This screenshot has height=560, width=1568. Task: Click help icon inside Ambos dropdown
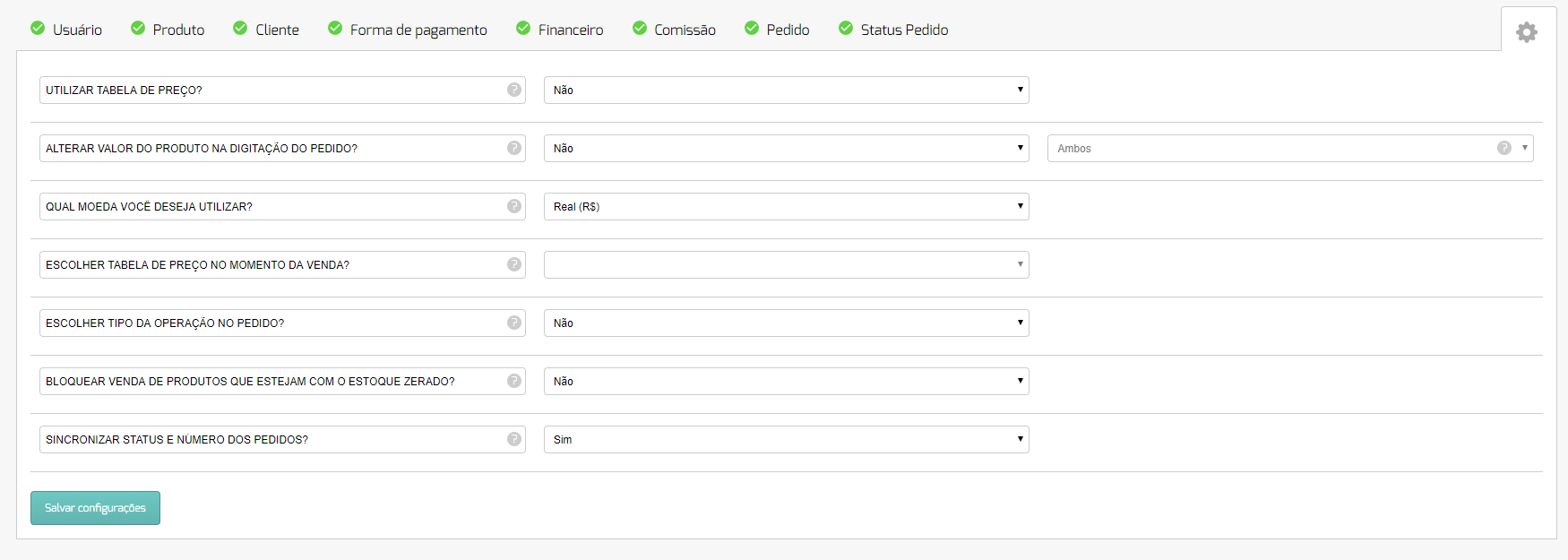[x=1504, y=148]
